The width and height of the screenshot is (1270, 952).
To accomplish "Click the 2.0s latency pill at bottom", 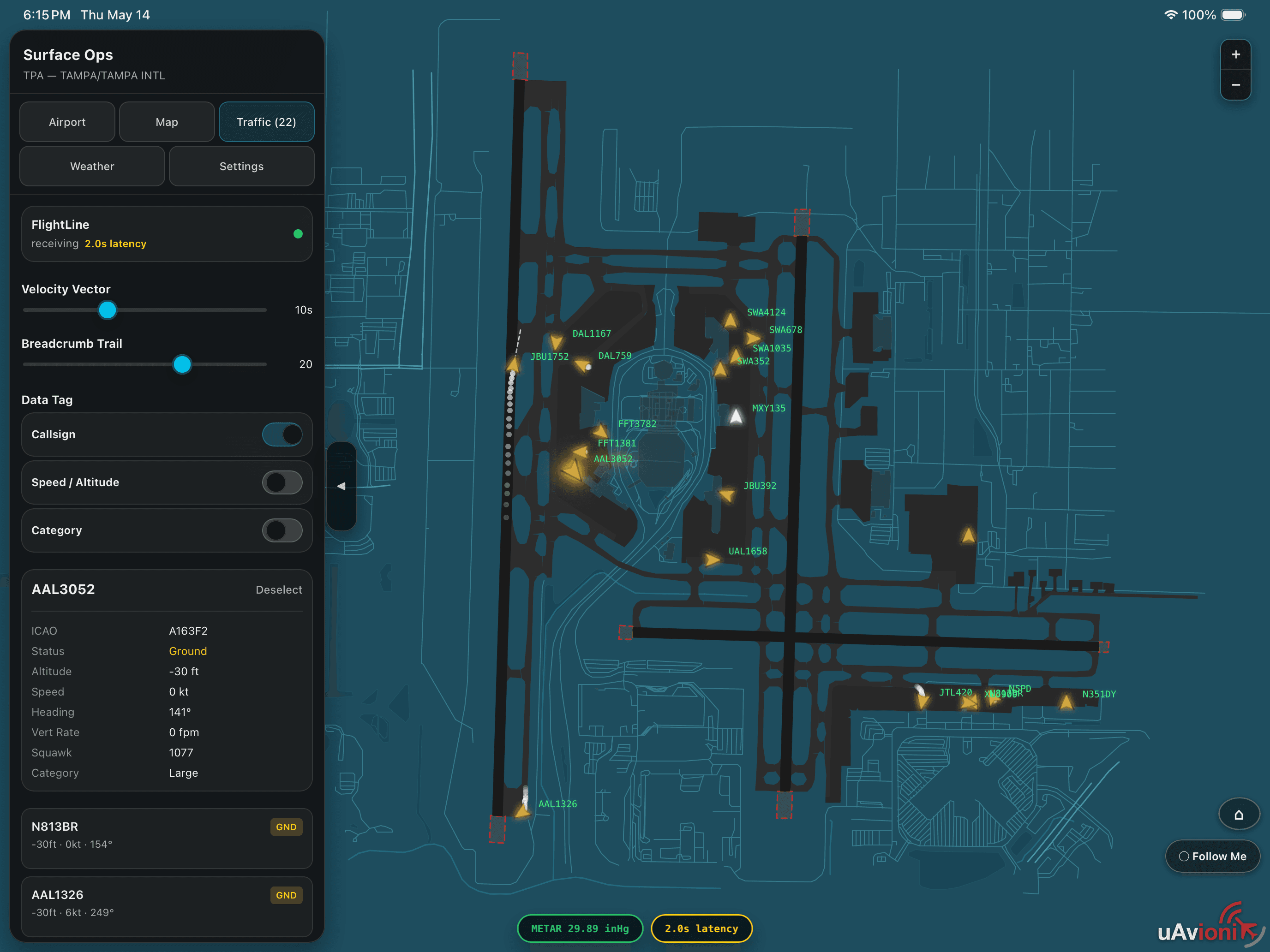I will click(x=701, y=928).
